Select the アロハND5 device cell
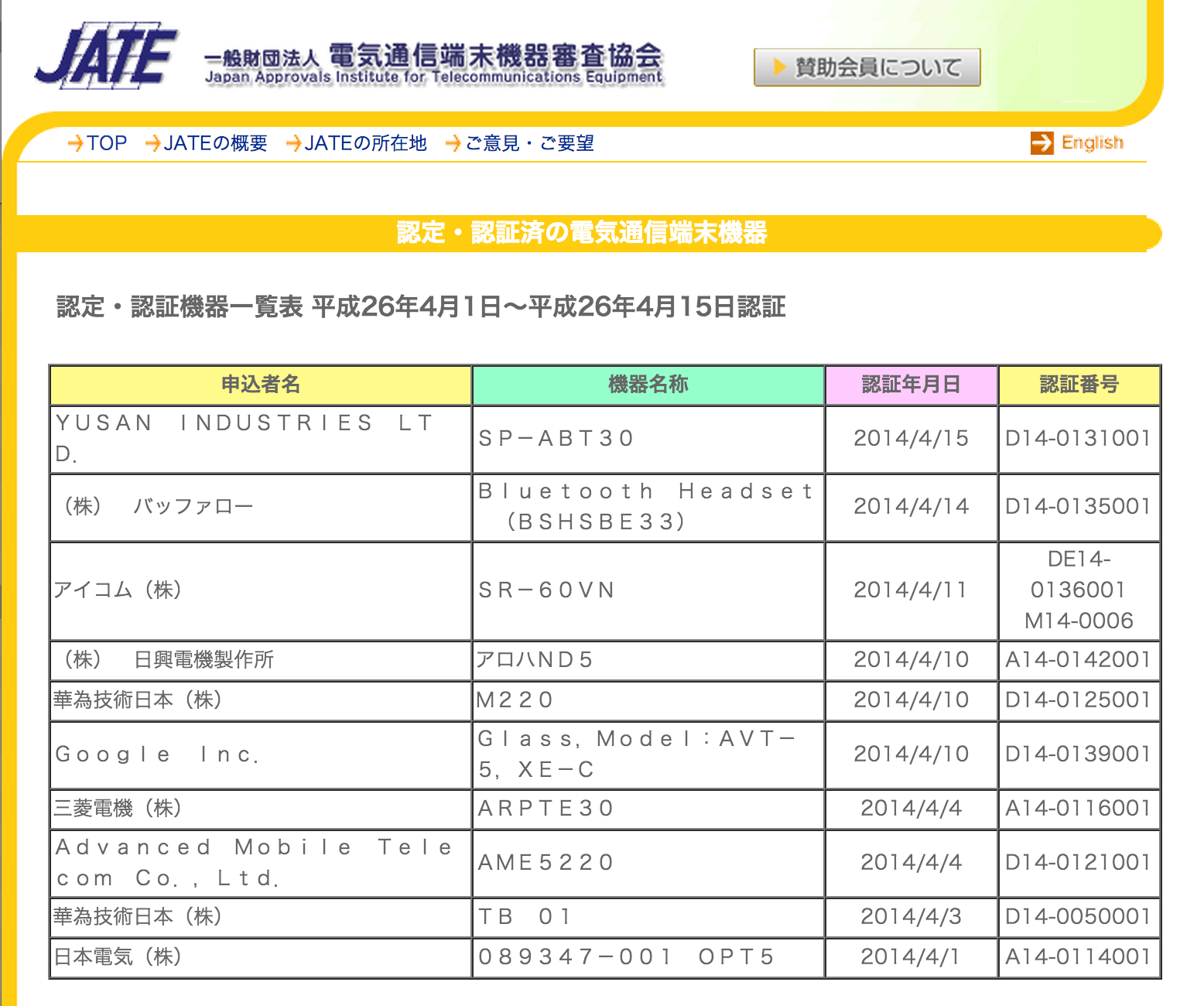 point(648,660)
